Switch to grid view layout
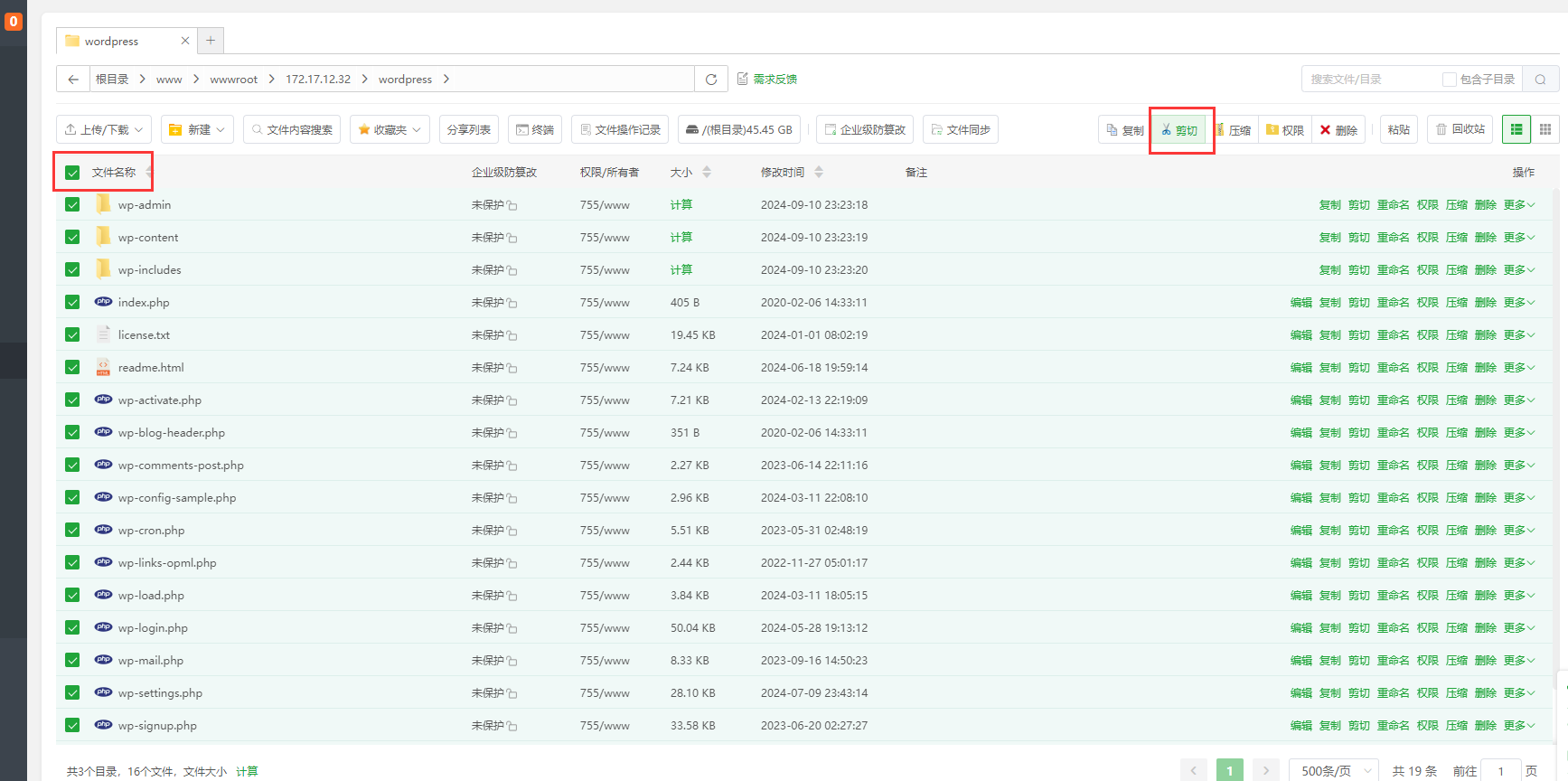1568x781 pixels. pyautogui.click(x=1545, y=129)
